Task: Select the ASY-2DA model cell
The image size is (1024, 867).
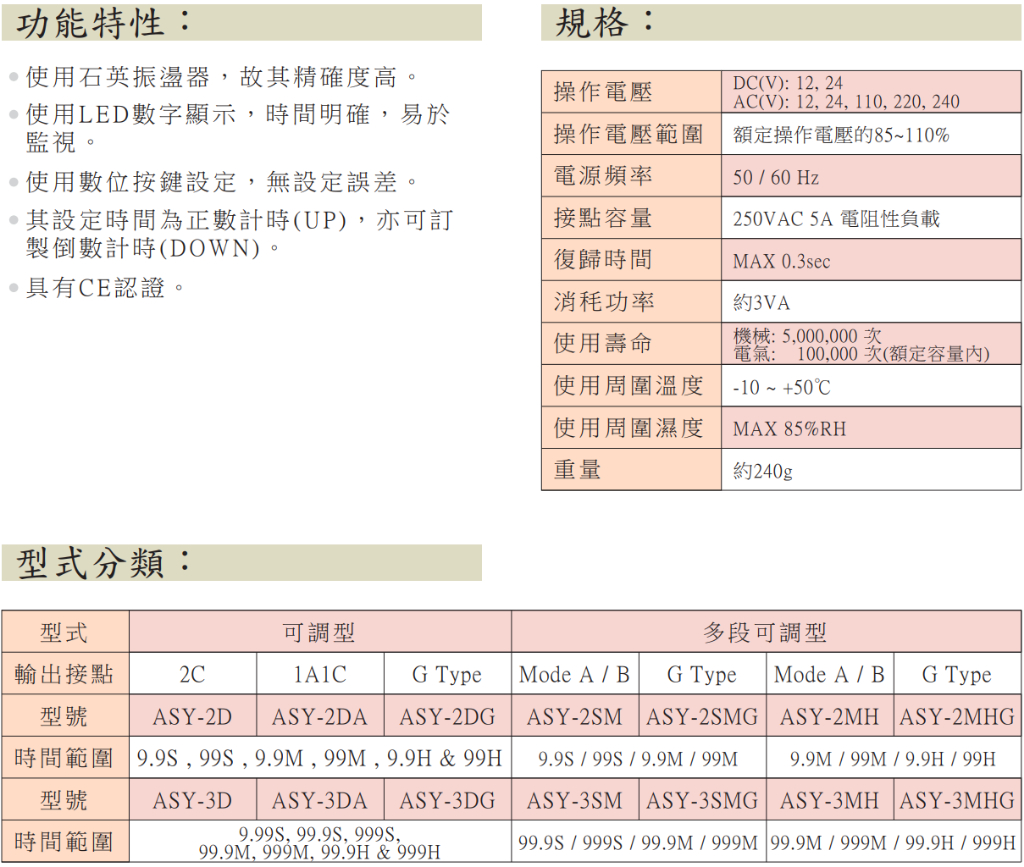Action: pyautogui.click(x=320, y=717)
